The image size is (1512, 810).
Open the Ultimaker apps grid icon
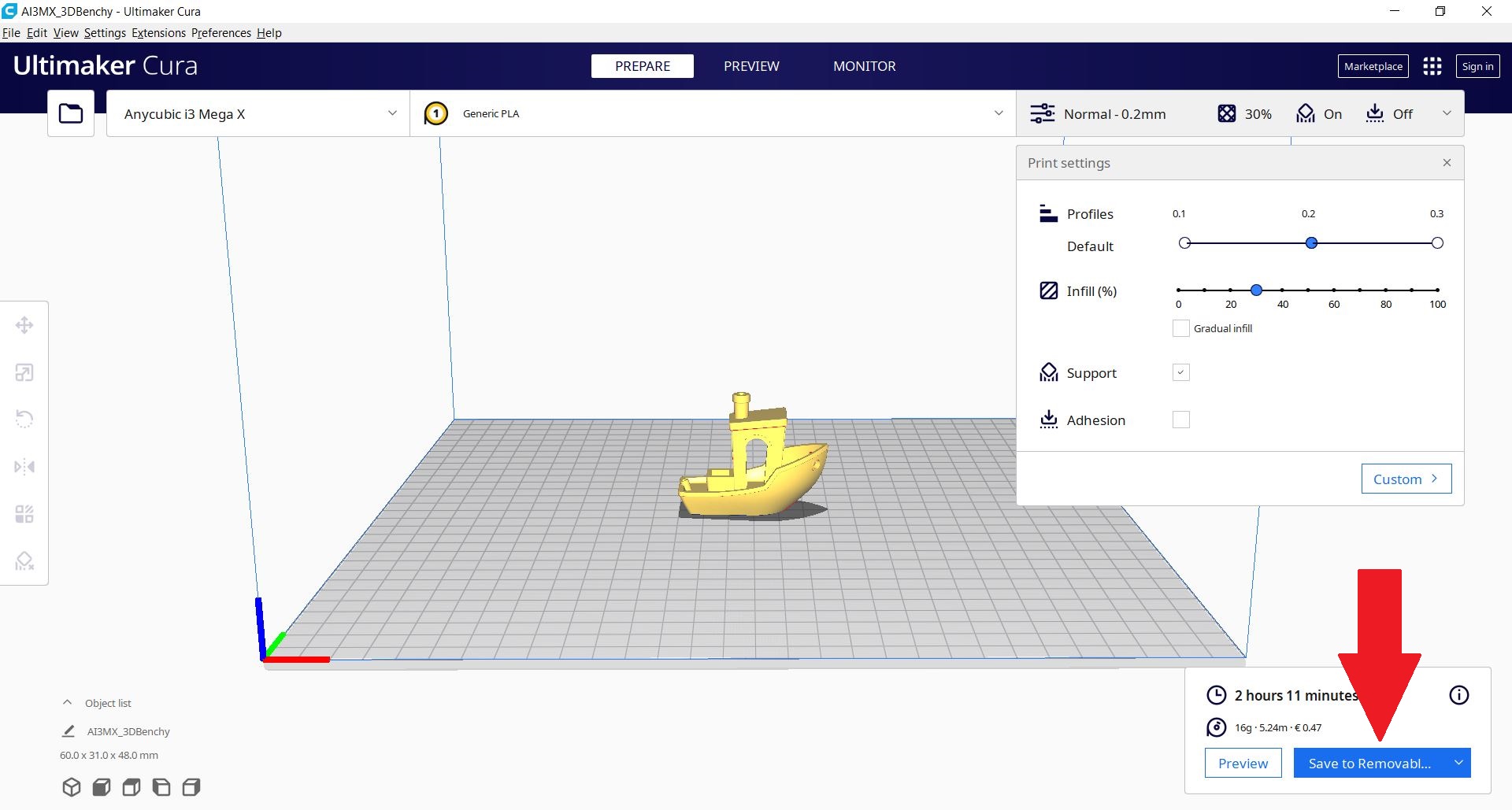coord(1432,66)
